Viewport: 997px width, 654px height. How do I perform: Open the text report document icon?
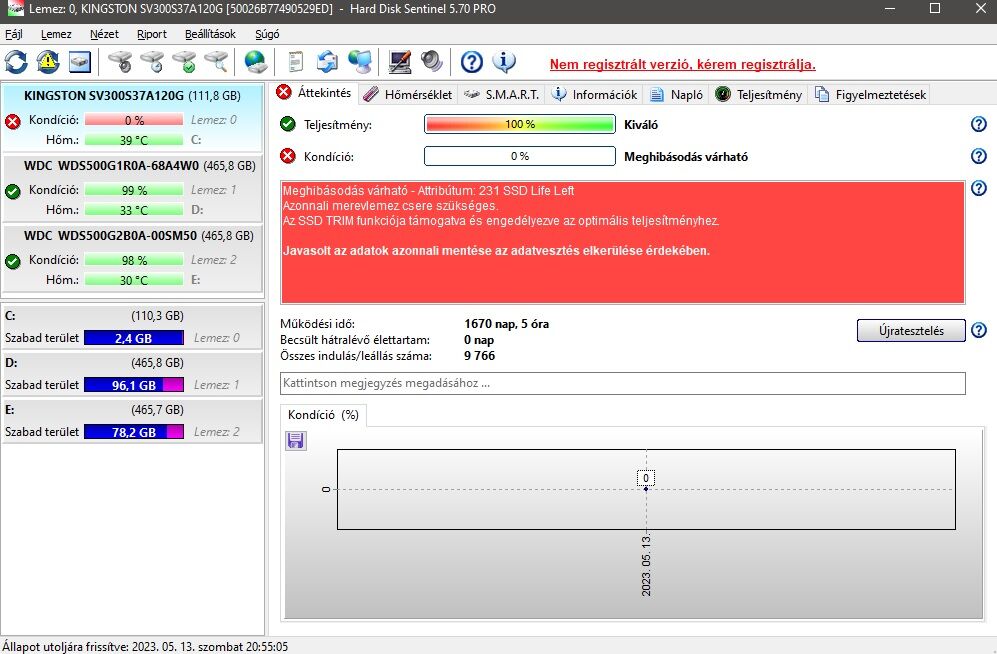[295, 62]
